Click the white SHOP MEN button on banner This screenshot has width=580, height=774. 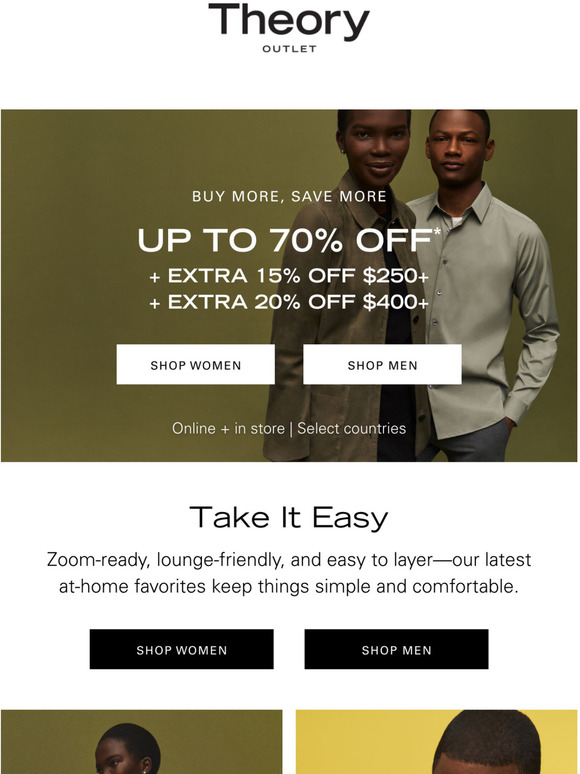(x=382, y=364)
